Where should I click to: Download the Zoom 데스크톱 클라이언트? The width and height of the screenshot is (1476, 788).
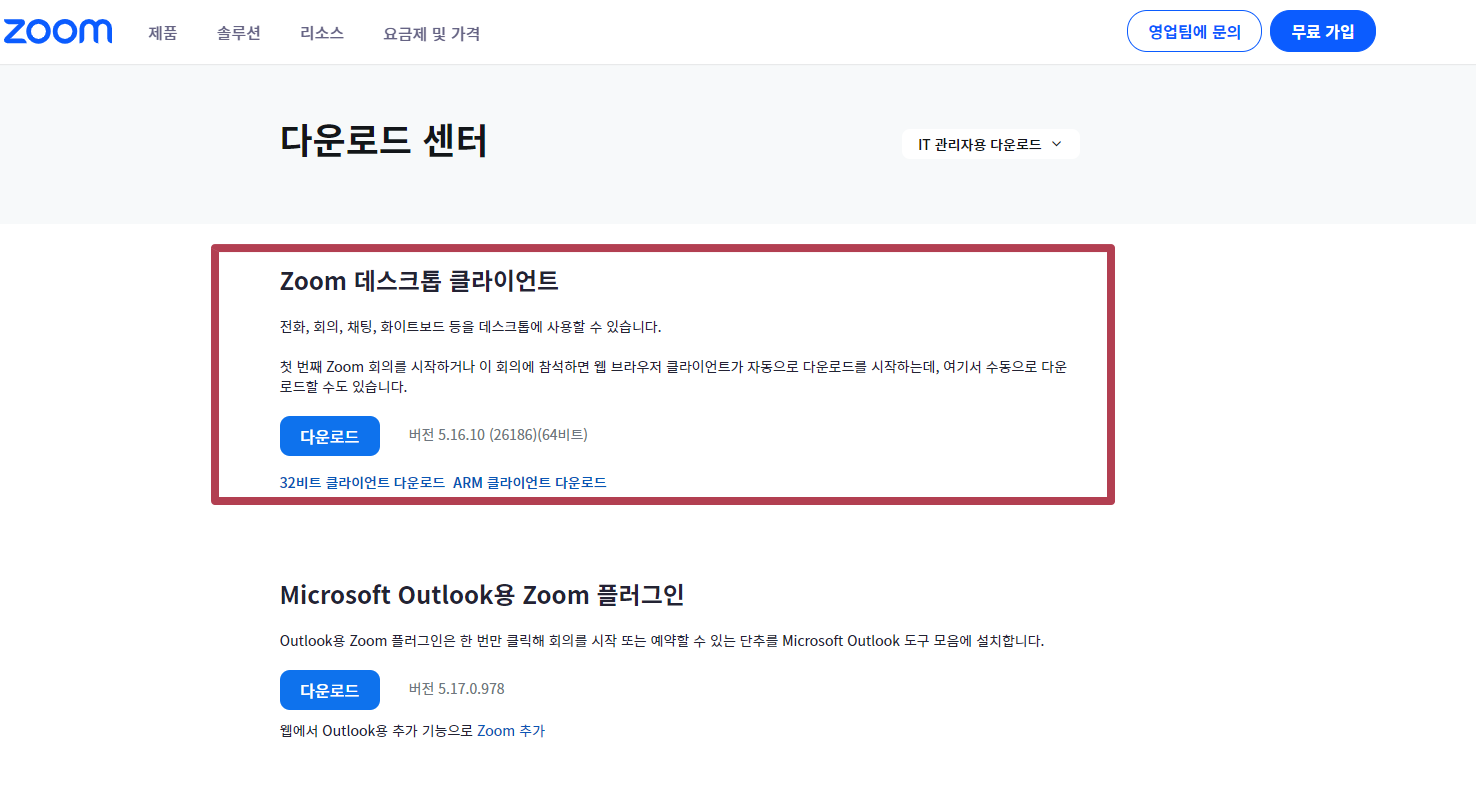[x=330, y=436]
